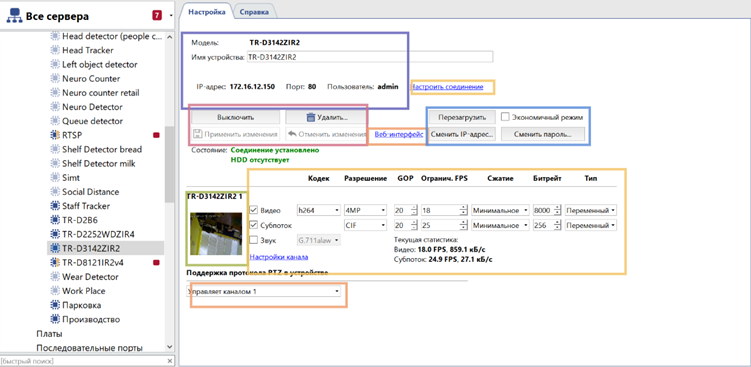Open the 4MP resolution dropdown
751x367 pixels.
pyautogui.click(x=365, y=210)
